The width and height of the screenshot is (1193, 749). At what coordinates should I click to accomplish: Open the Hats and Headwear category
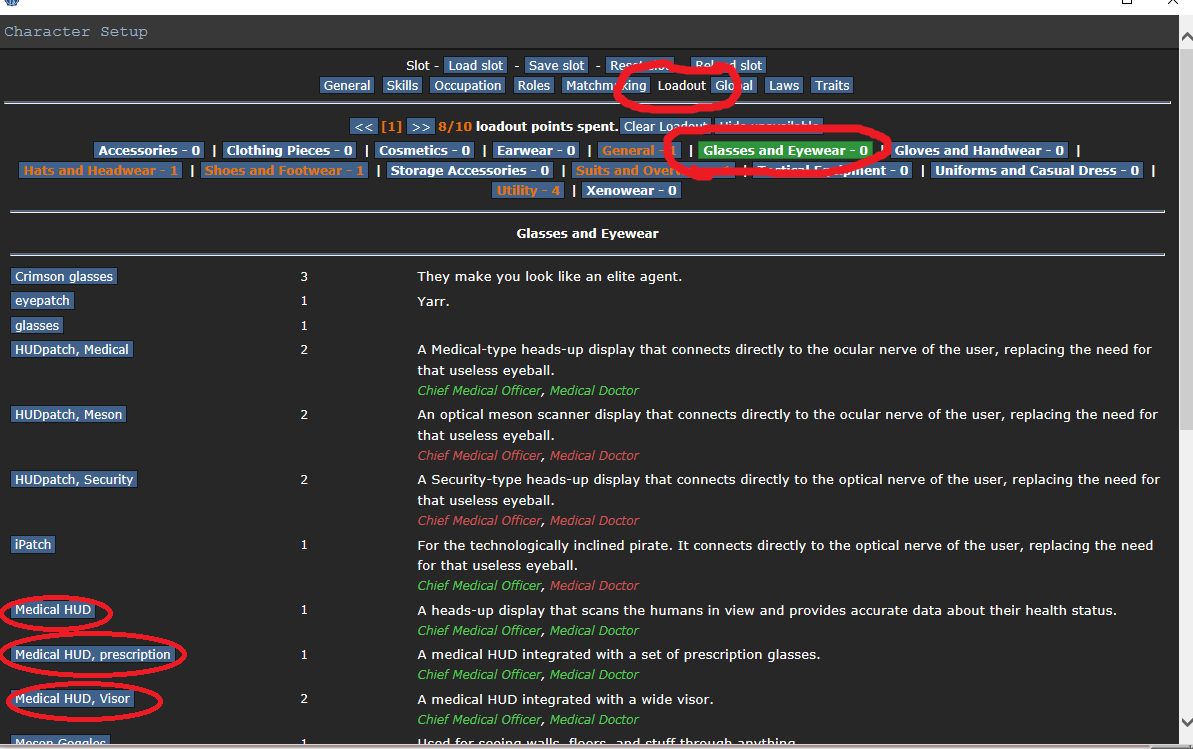click(100, 171)
